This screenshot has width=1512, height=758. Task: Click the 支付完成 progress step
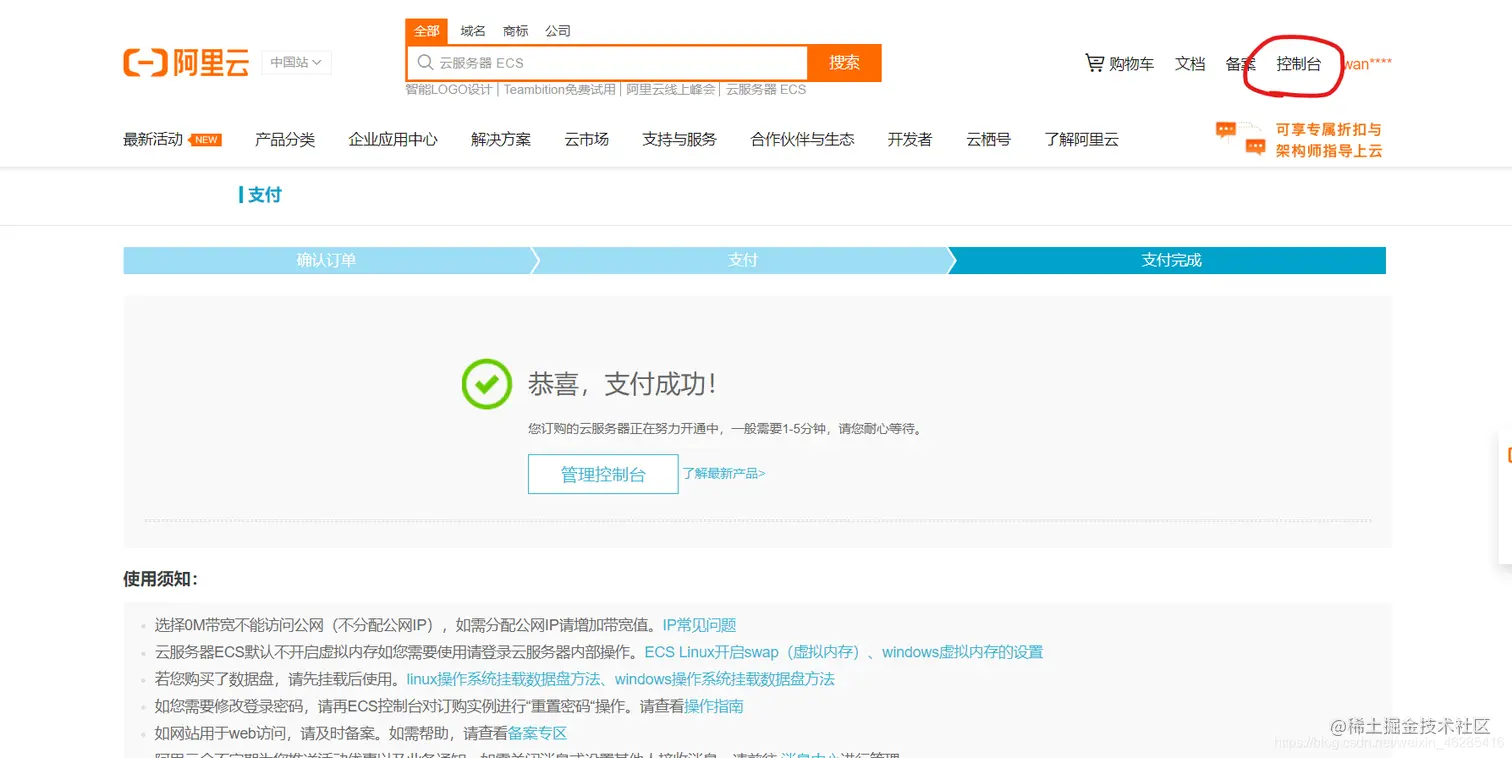click(x=1170, y=259)
